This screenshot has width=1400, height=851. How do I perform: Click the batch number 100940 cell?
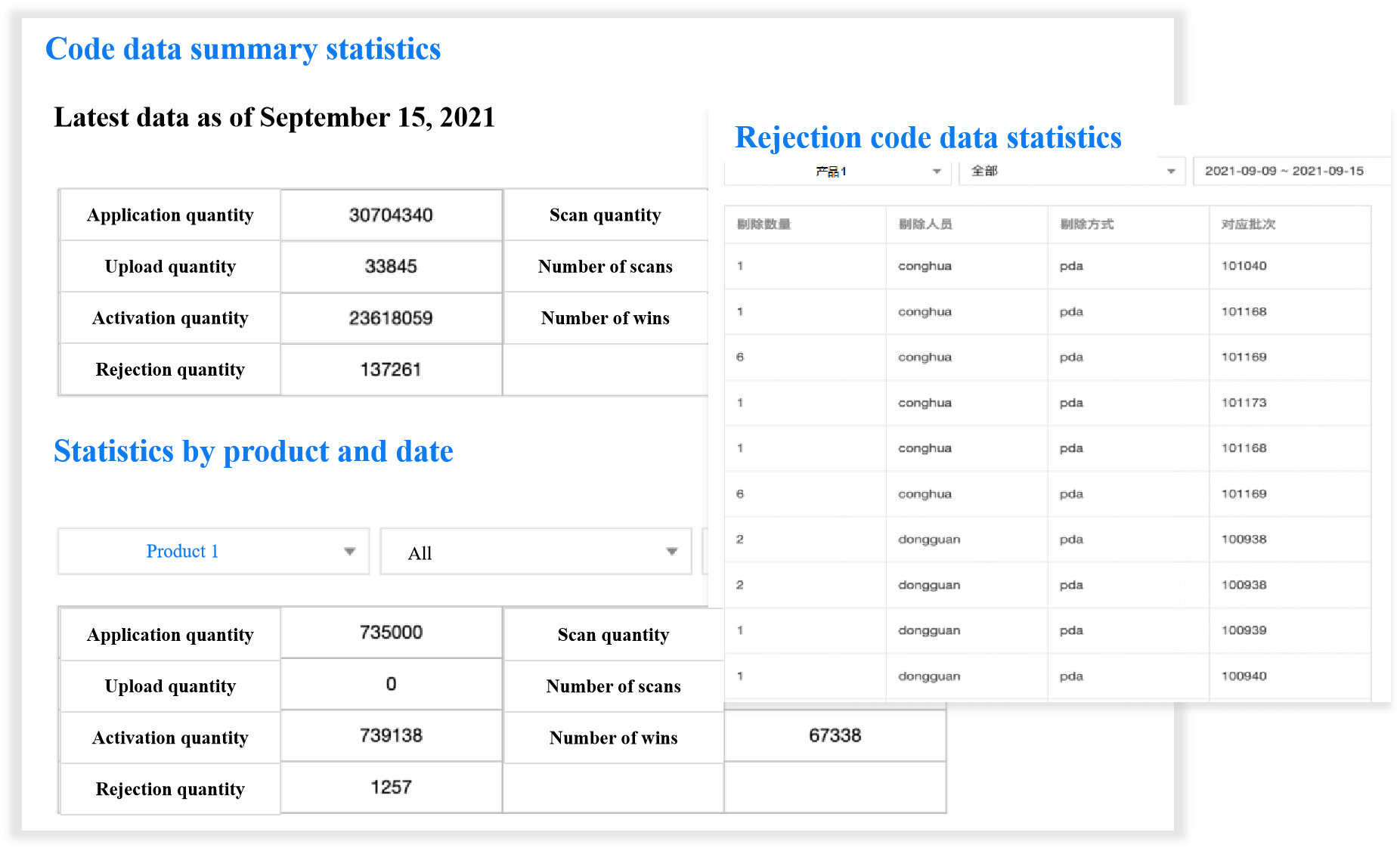pos(1244,676)
